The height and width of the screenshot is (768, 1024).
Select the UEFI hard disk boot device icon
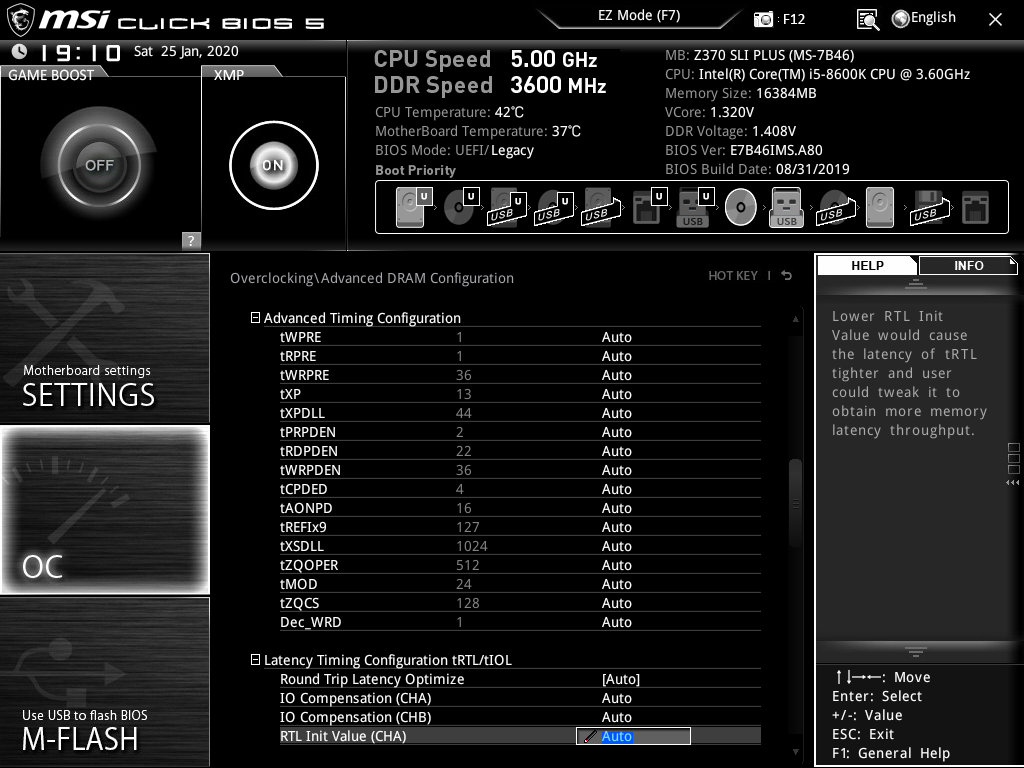[414, 207]
